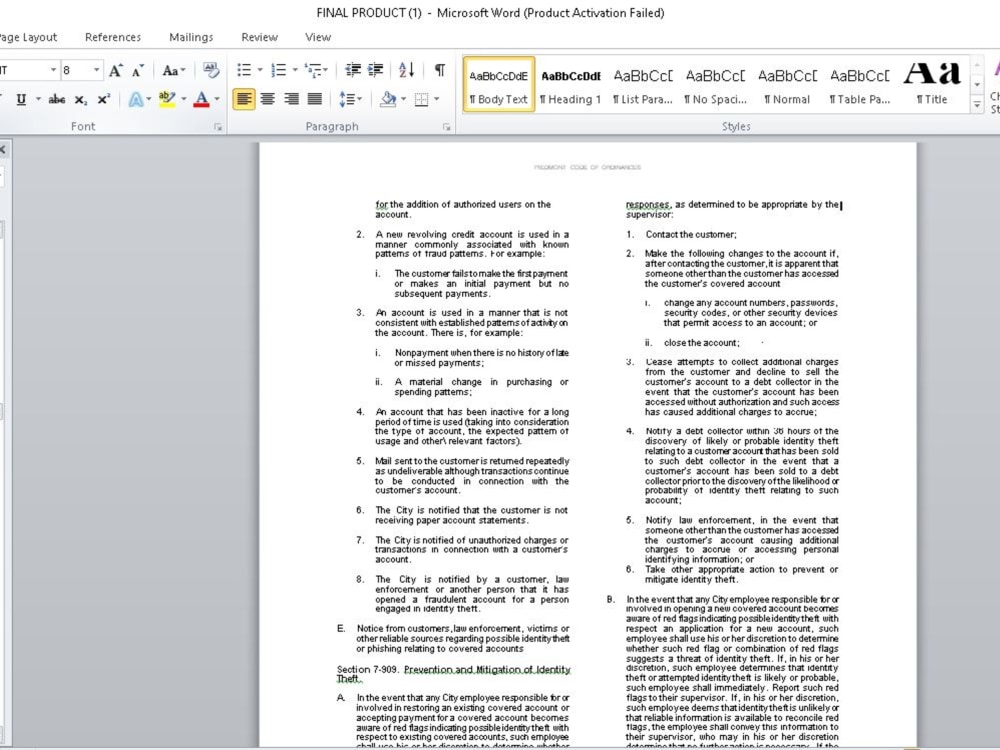The image size is (1000, 750).
Task: Open the Paragraph dialog launcher
Action: tap(446, 127)
